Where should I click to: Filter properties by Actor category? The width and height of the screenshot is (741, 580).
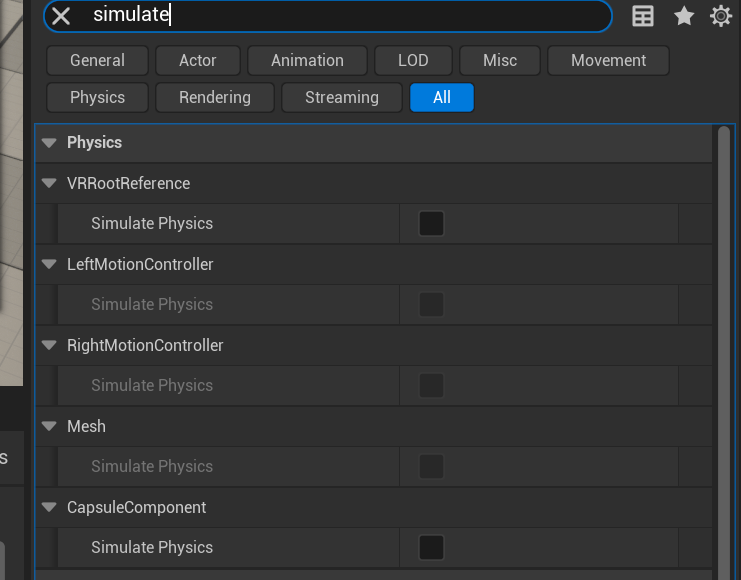click(x=197, y=60)
